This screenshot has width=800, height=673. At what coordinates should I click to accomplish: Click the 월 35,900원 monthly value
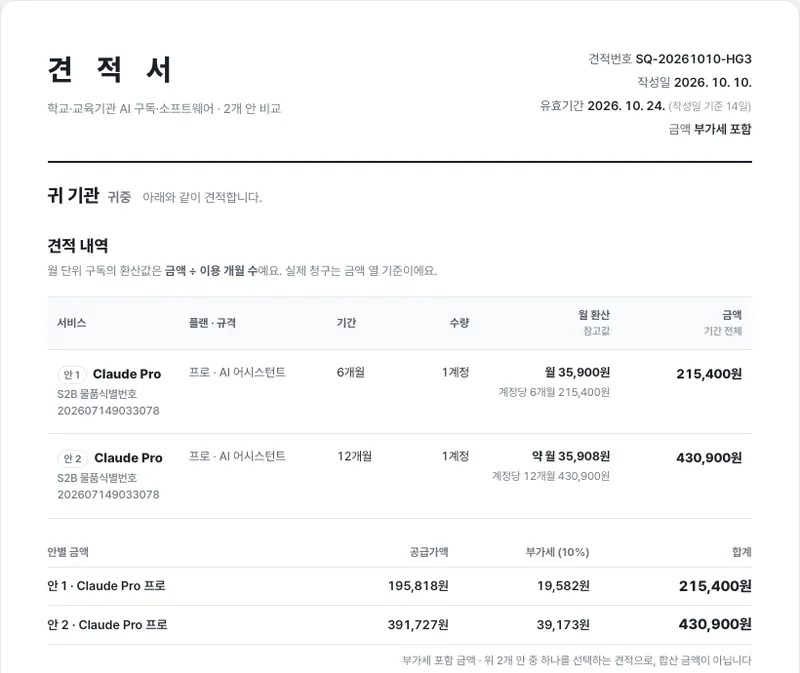point(577,372)
